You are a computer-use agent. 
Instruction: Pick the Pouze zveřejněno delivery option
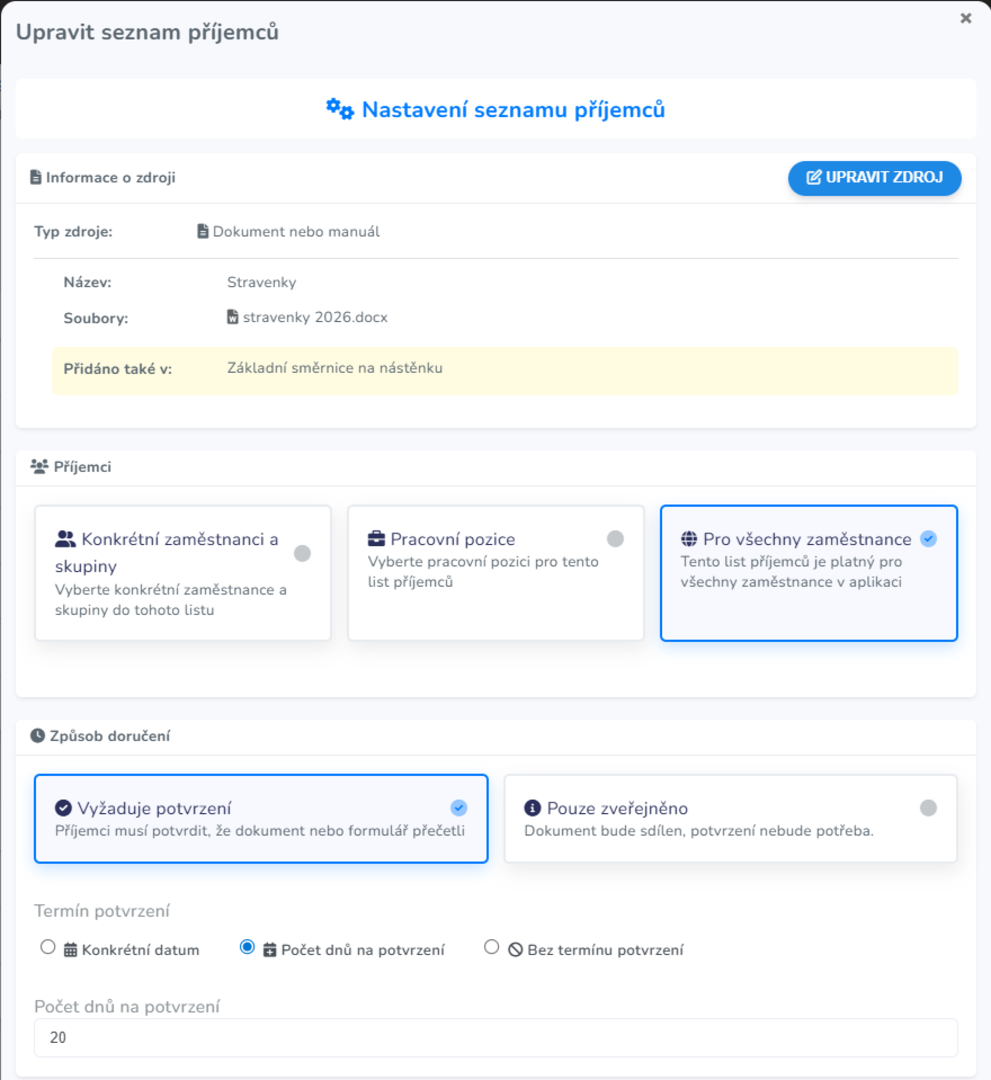tap(730, 819)
